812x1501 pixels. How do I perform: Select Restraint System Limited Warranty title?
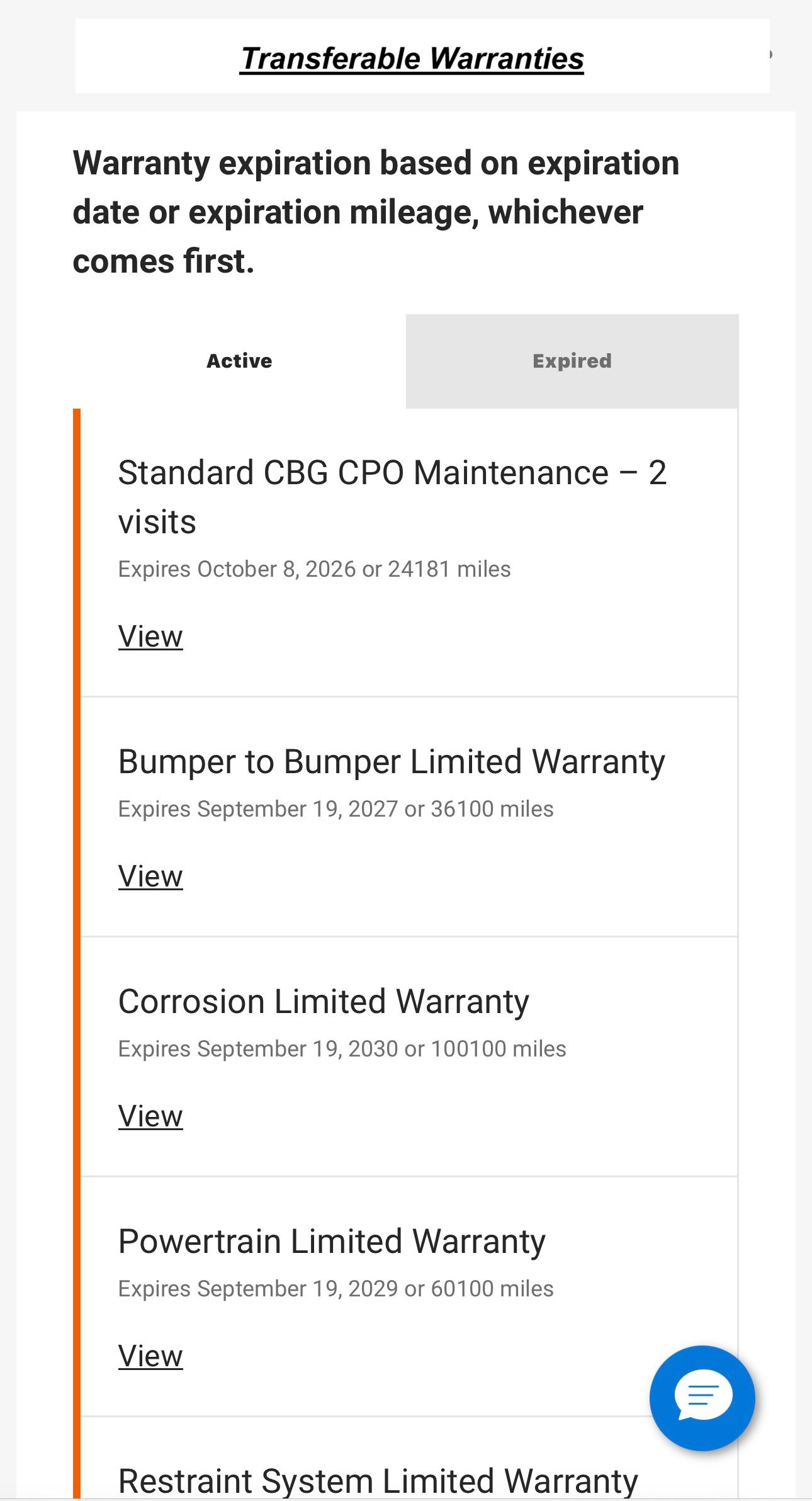(x=378, y=1481)
